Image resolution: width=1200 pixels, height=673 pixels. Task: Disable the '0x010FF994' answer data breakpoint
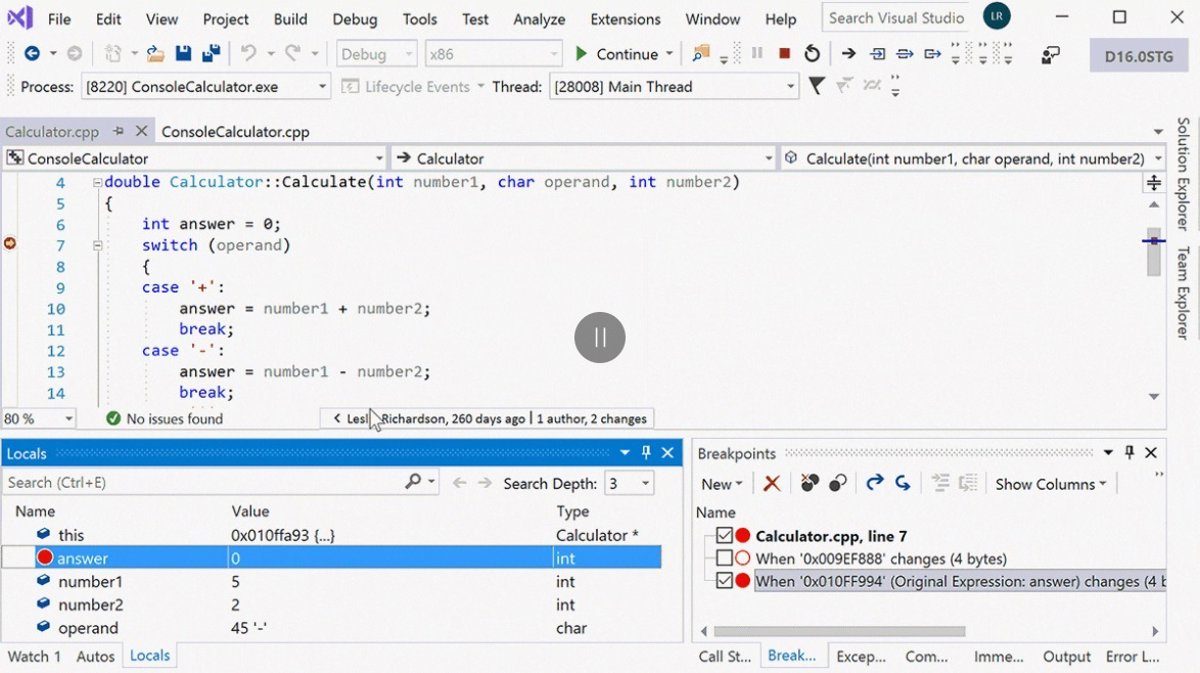[725, 581]
